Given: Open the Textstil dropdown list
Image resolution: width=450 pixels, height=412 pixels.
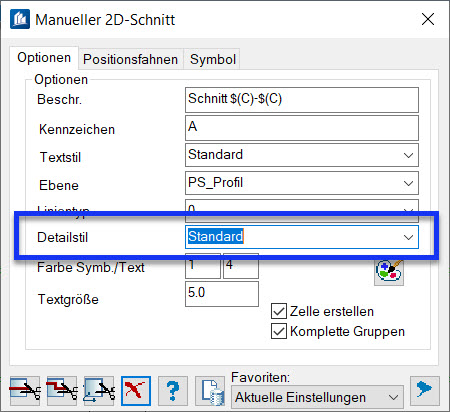Looking at the screenshot, I should (x=302, y=155).
